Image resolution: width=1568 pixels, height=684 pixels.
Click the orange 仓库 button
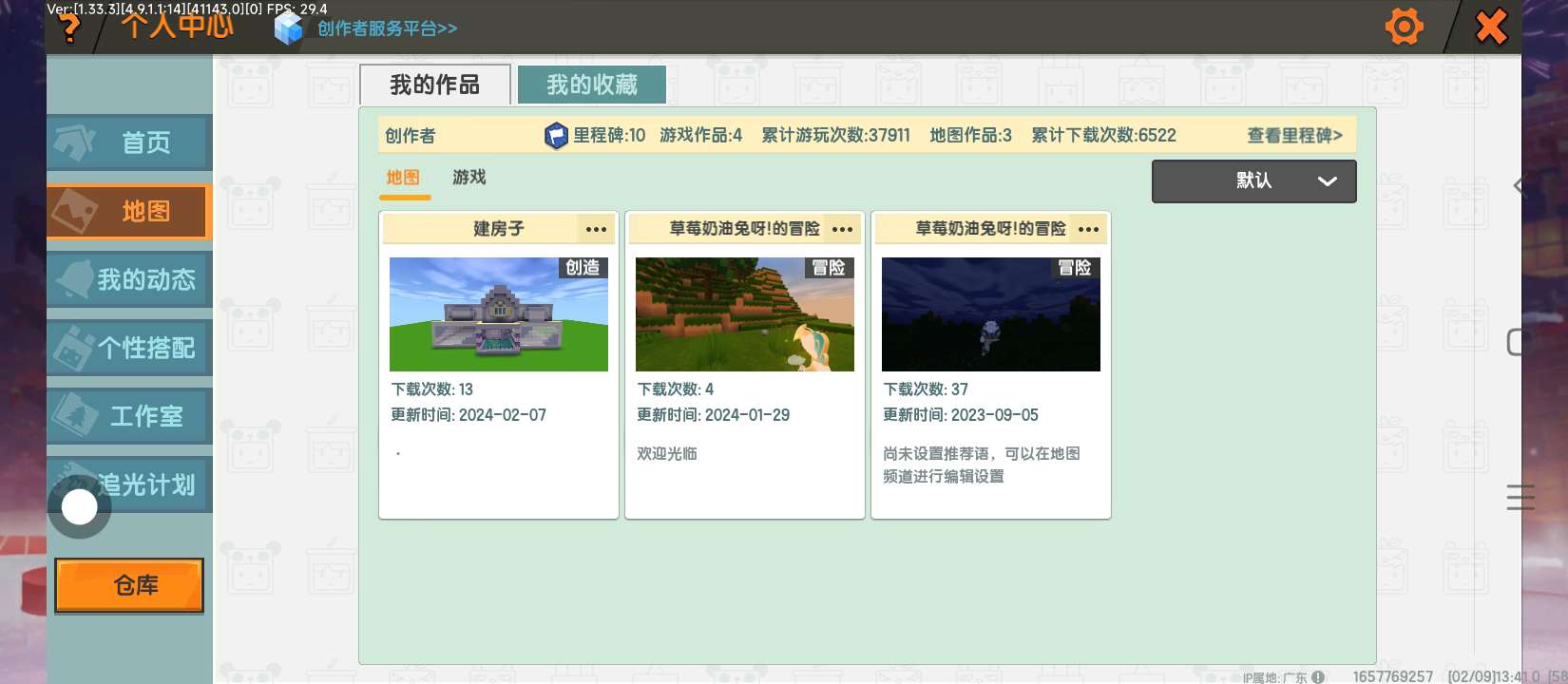(129, 585)
